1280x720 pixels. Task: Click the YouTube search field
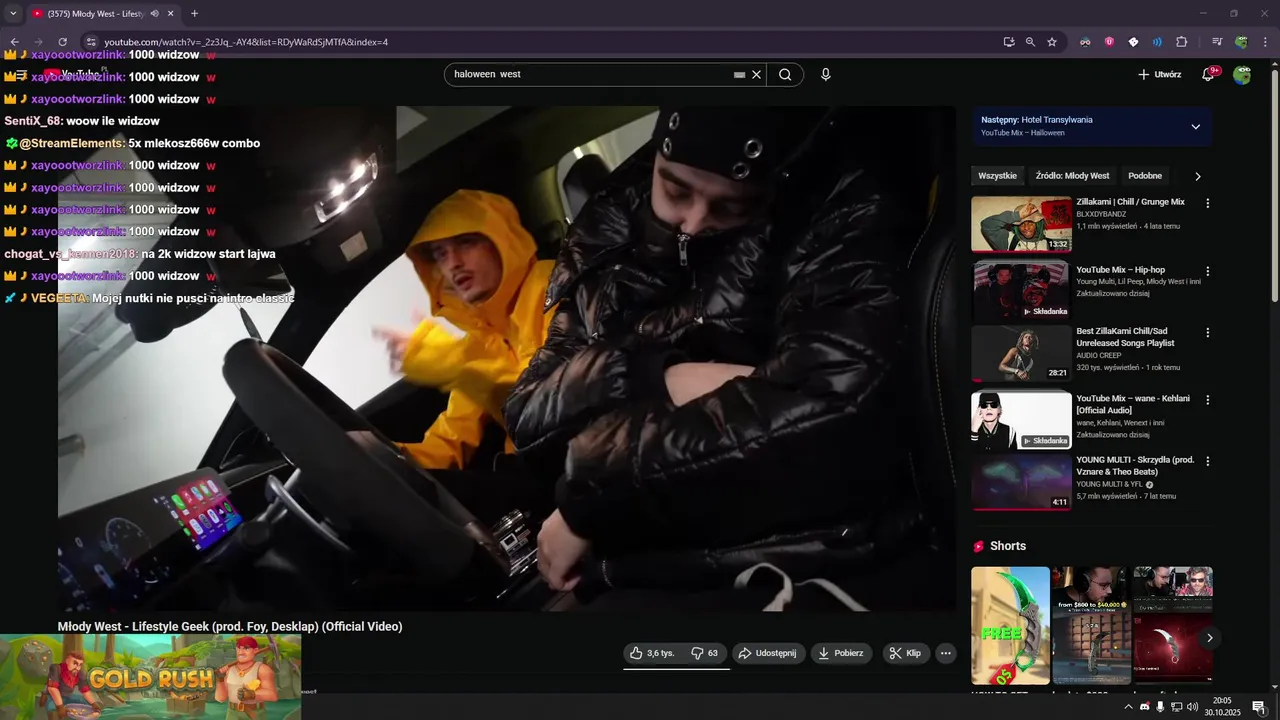[590, 74]
